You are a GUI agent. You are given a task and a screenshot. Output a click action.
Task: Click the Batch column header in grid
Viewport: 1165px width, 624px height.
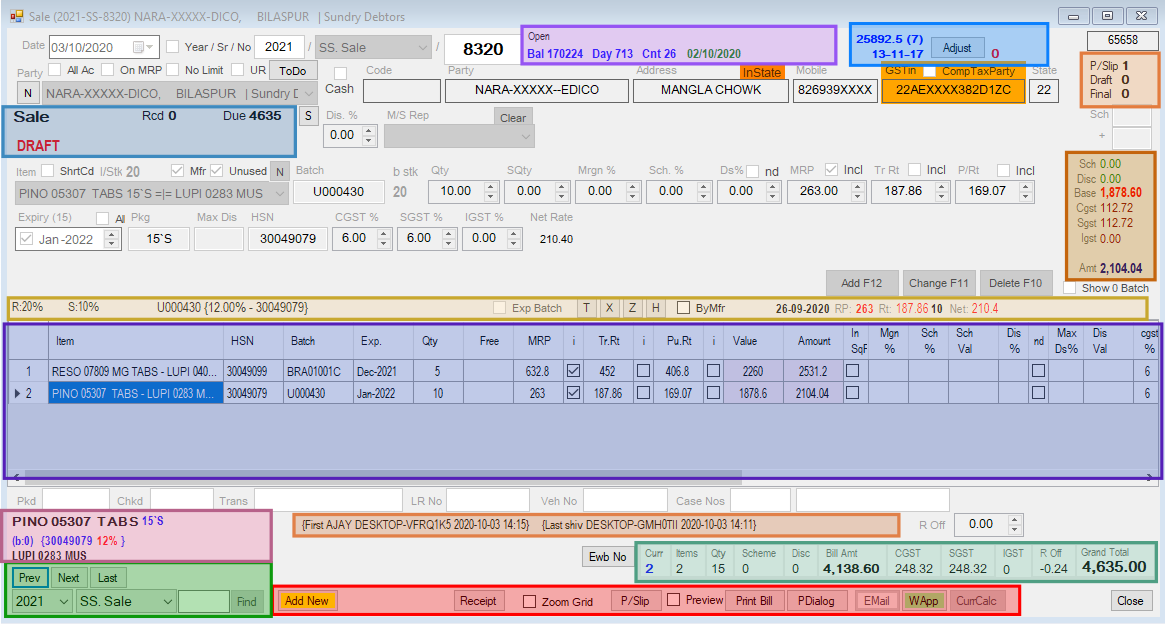click(303, 341)
